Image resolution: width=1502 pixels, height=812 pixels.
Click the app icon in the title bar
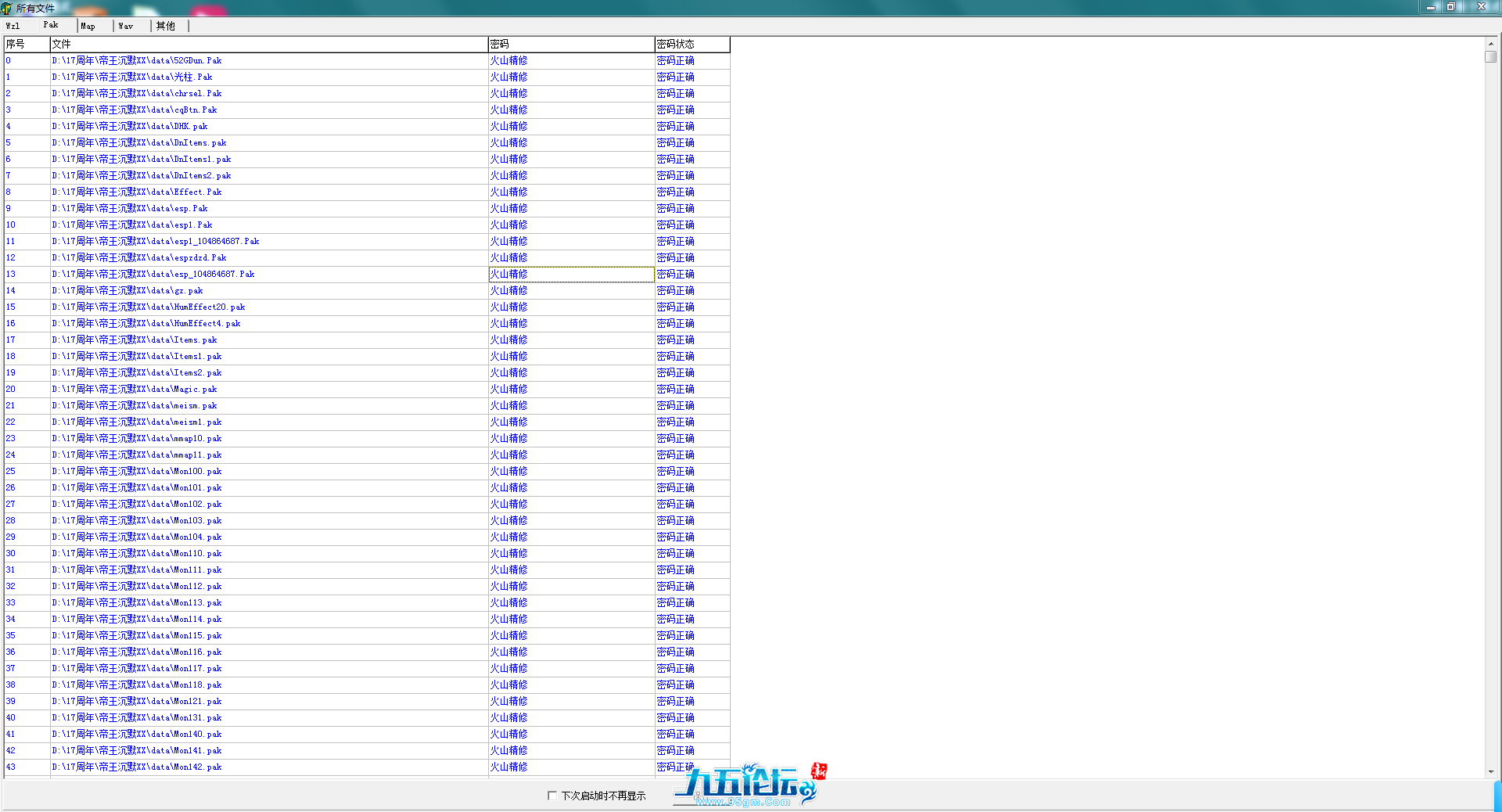click(x=7, y=8)
